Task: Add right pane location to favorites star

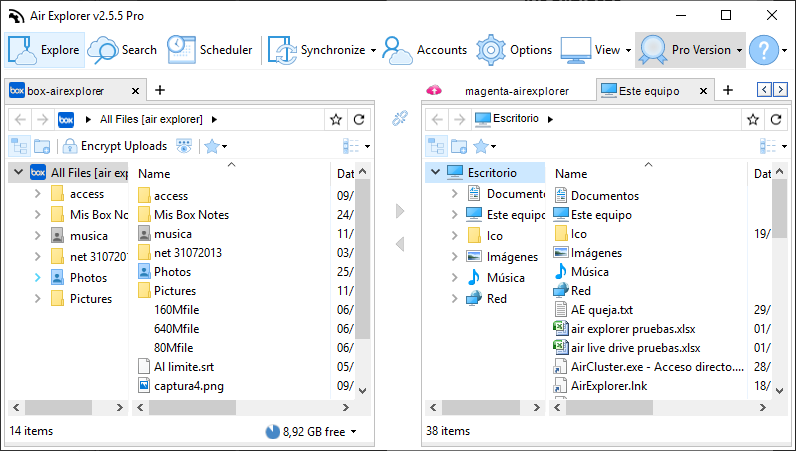Action: point(752,119)
